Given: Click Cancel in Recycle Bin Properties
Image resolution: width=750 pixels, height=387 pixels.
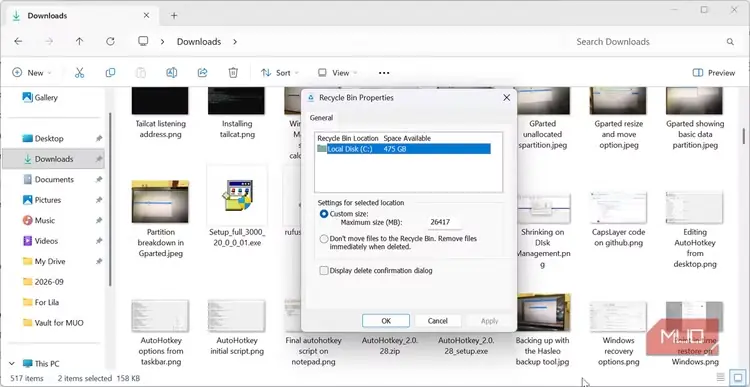Looking at the screenshot, I should (438, 321).
